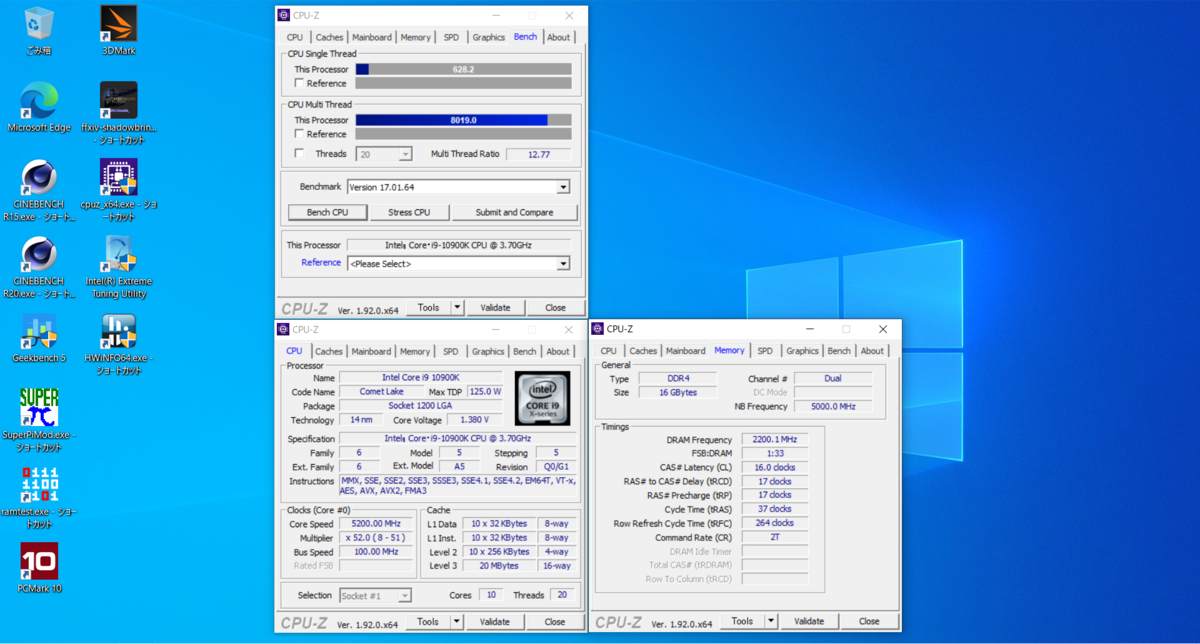Open Mainboard tab in Bench window

click(x=372, y=37)
